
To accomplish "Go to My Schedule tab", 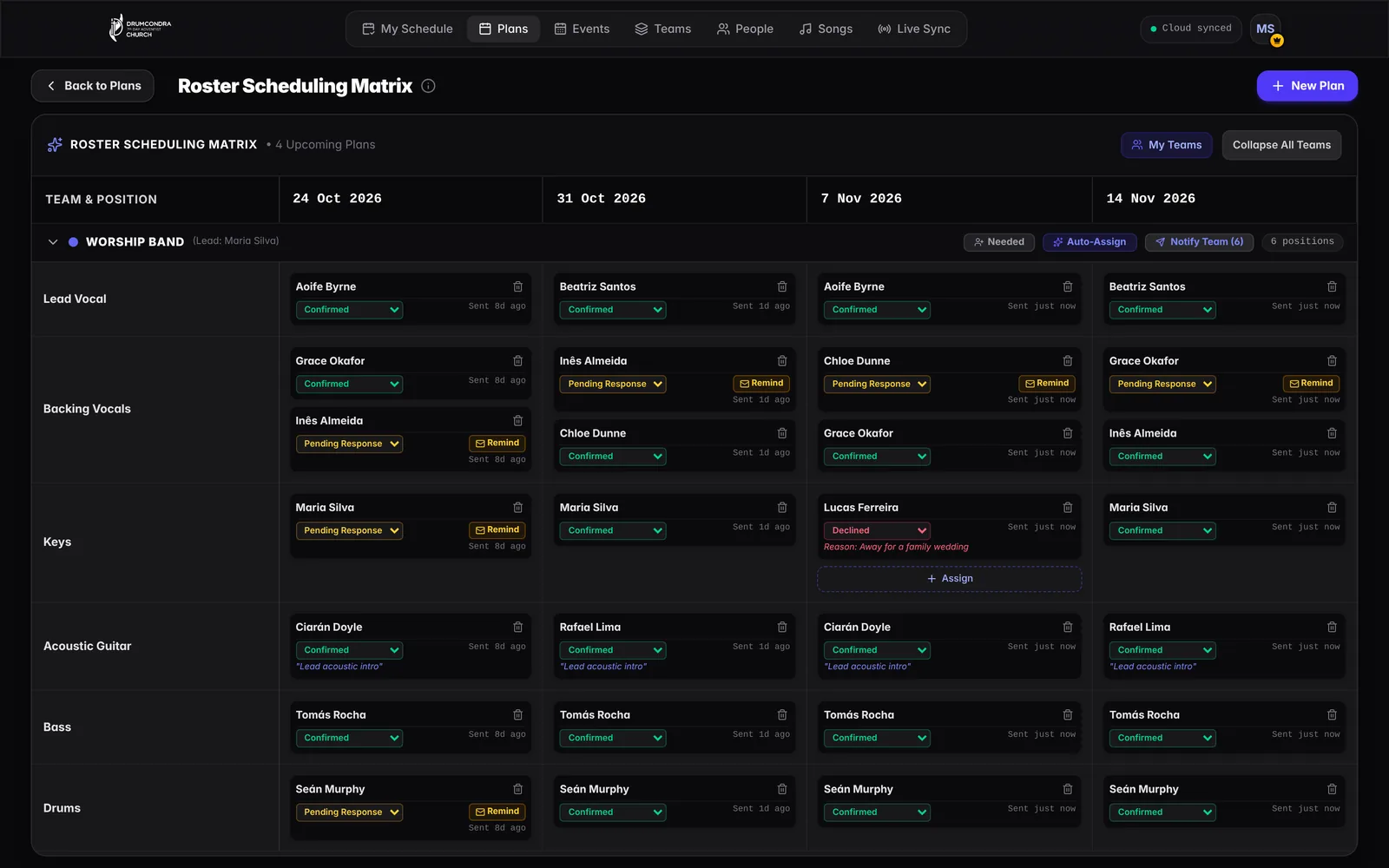I will [407, 29].
